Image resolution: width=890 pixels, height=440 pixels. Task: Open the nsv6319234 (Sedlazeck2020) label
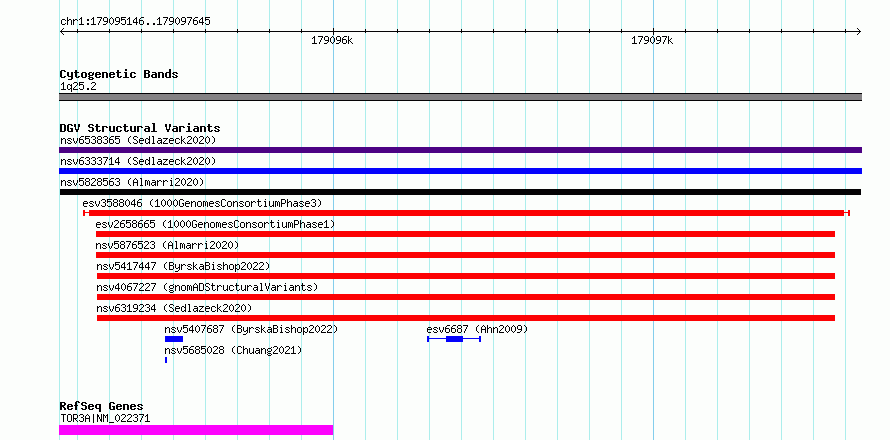tap(174, 308)
